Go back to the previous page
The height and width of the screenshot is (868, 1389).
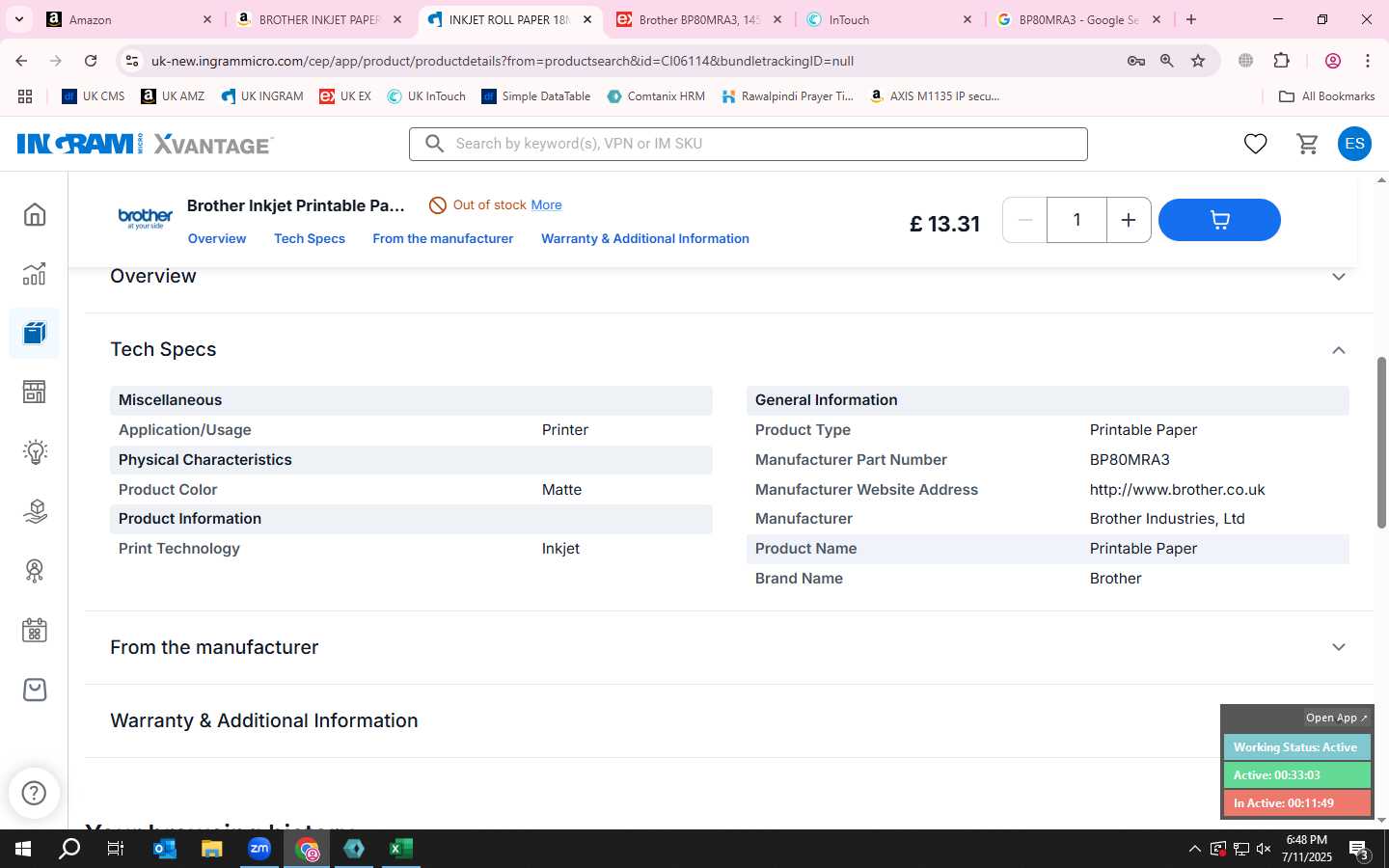(x=21, y=61)
